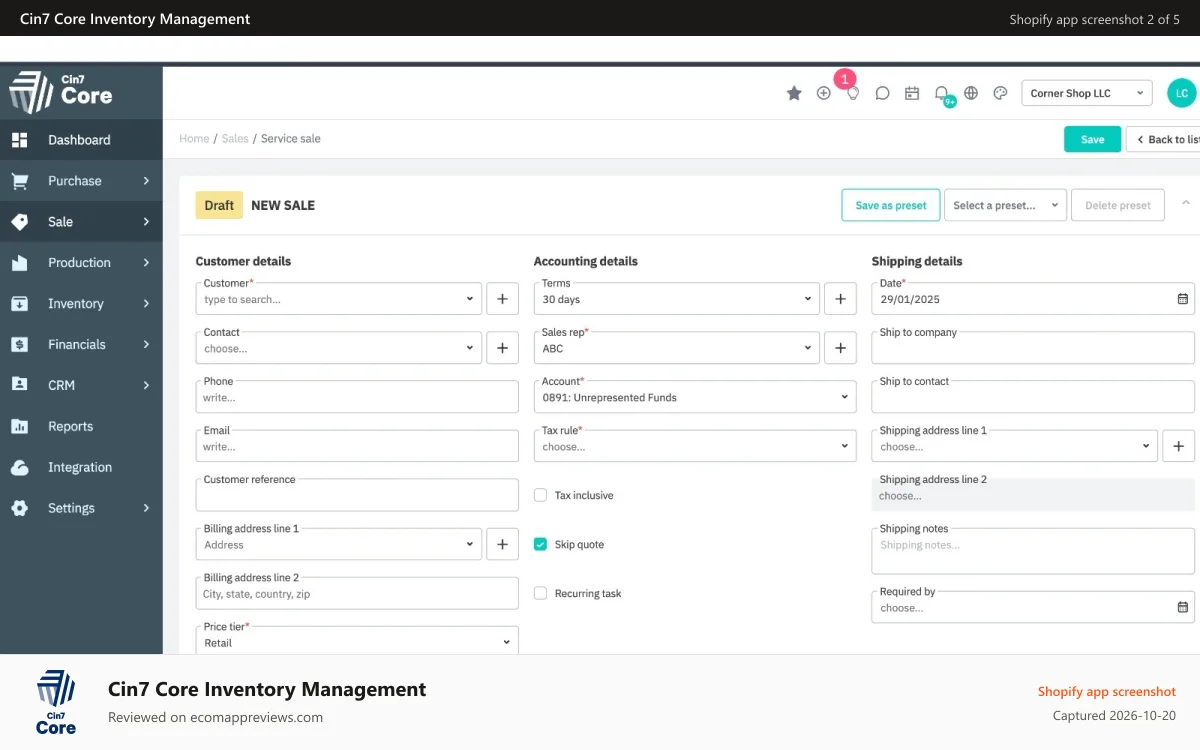Open the Customer search dropdown
Image resolution: width=1200 pixels, height=750 pixels.
[338, 299]
